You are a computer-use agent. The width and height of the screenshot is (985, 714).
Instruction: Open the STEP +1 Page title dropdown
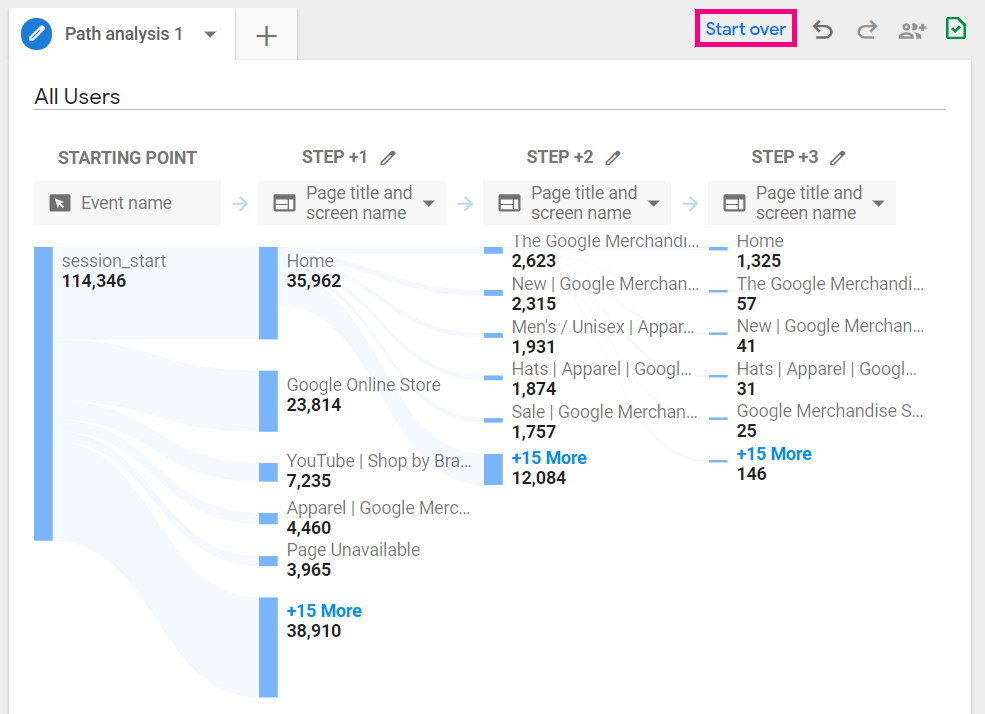click(x=428, y=203)
